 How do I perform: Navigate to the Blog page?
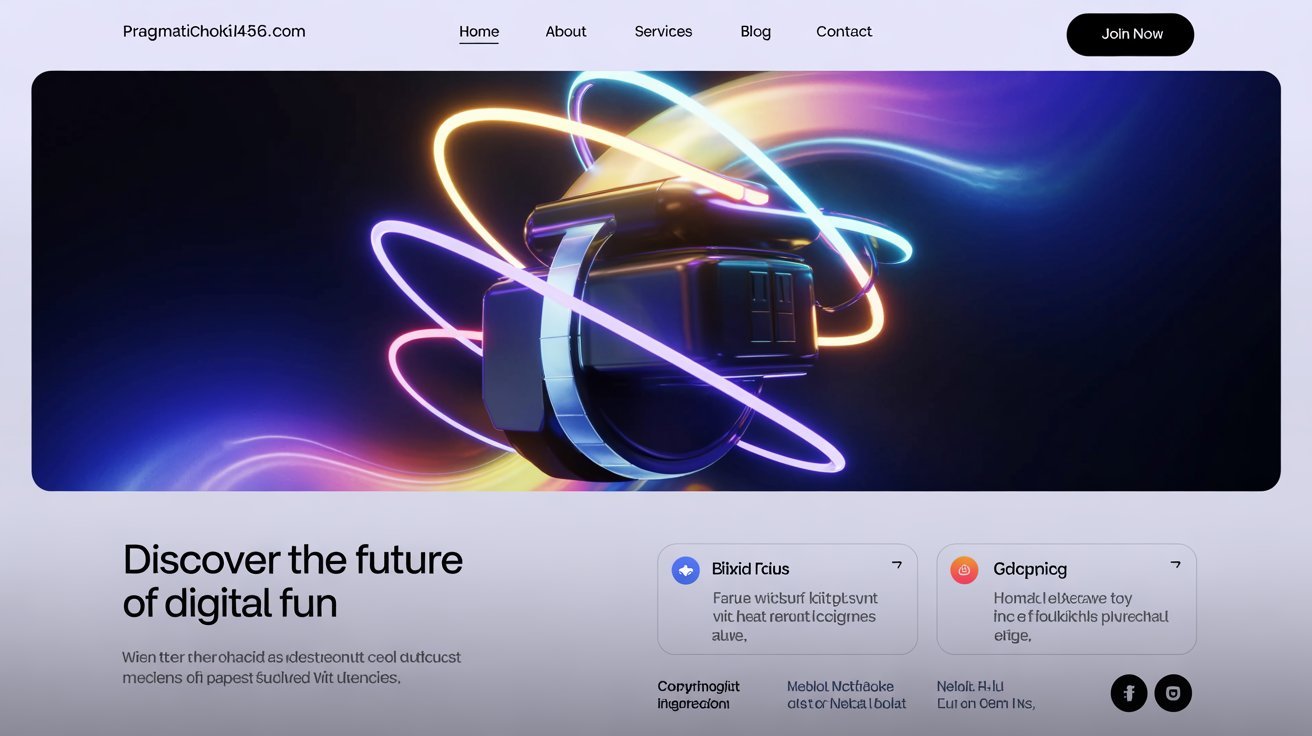pos(755,32)
